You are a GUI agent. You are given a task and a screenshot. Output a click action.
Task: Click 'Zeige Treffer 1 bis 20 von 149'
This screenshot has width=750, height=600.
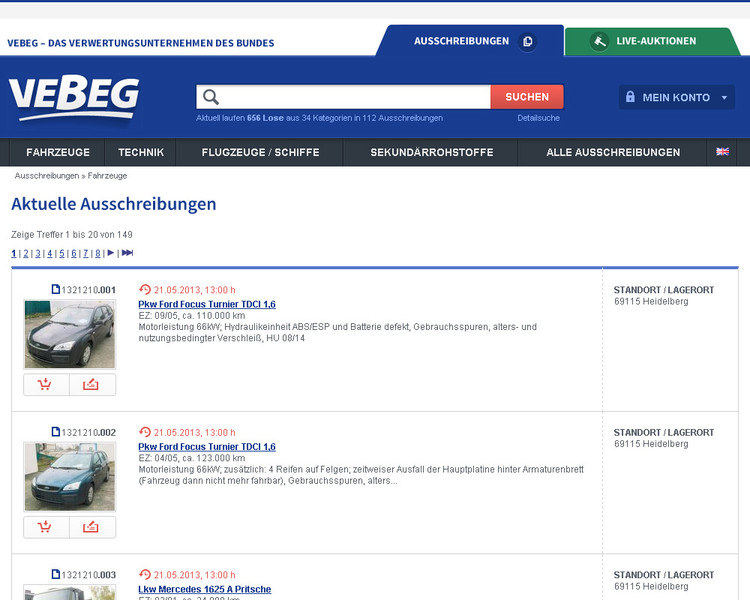pyautogui.click(x=72, y=235)
